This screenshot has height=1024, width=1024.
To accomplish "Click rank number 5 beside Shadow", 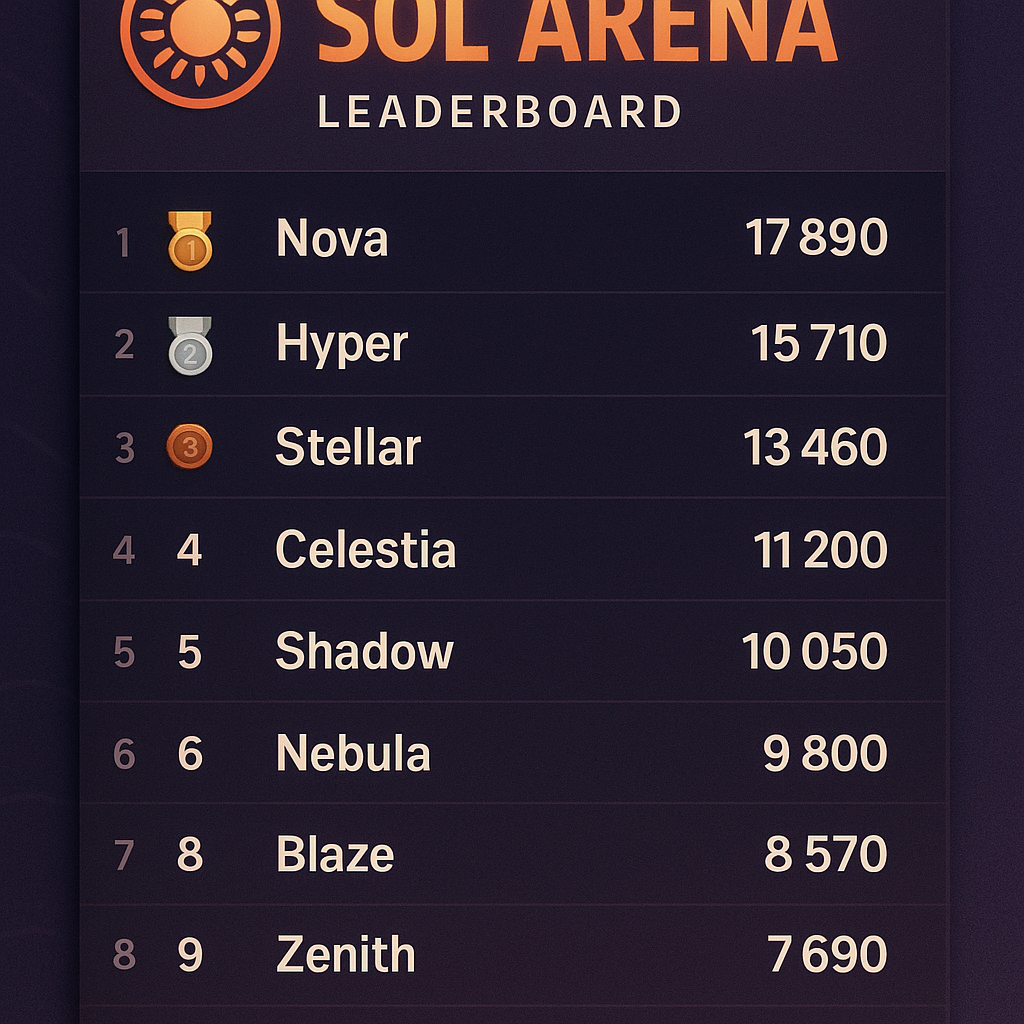I will point(193,652).
